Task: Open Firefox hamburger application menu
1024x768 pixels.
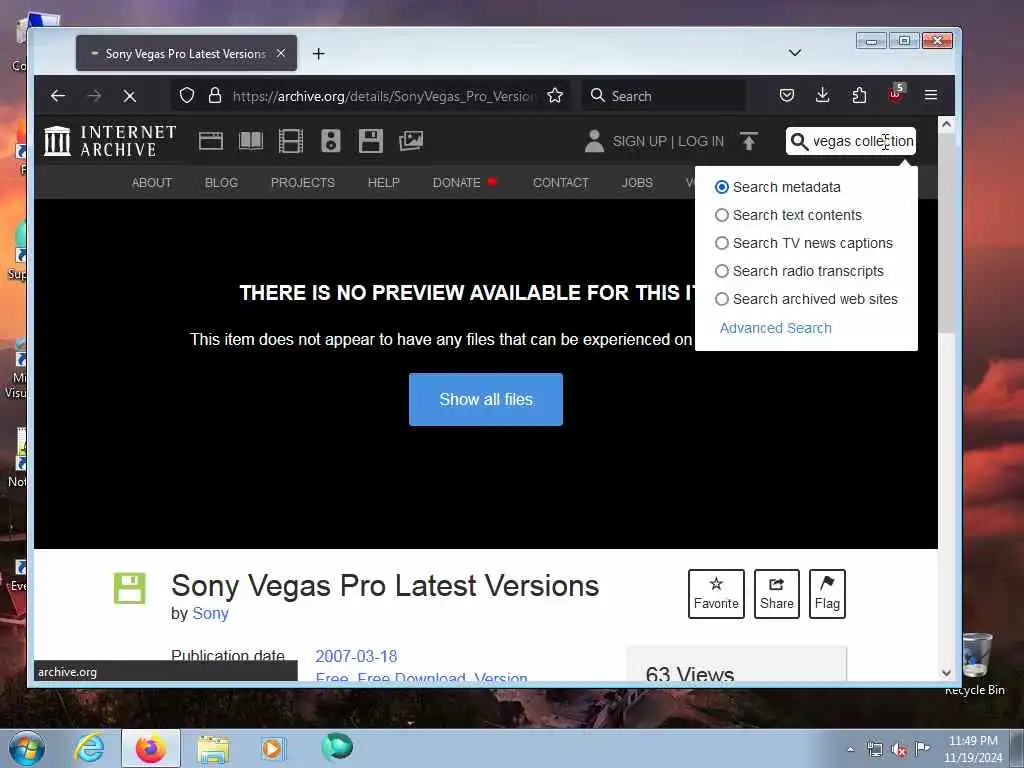Action: click(x=931, y=96)
